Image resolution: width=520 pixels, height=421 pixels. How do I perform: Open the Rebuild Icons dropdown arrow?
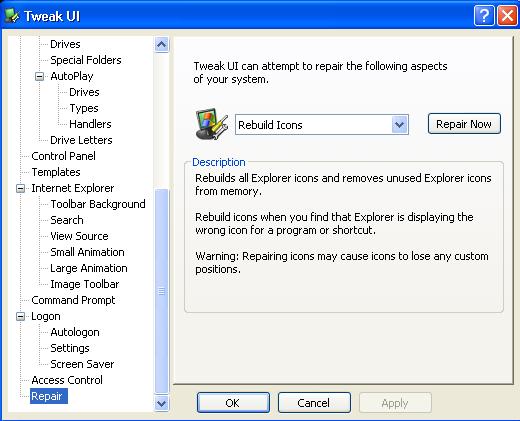tap(399, 125)
